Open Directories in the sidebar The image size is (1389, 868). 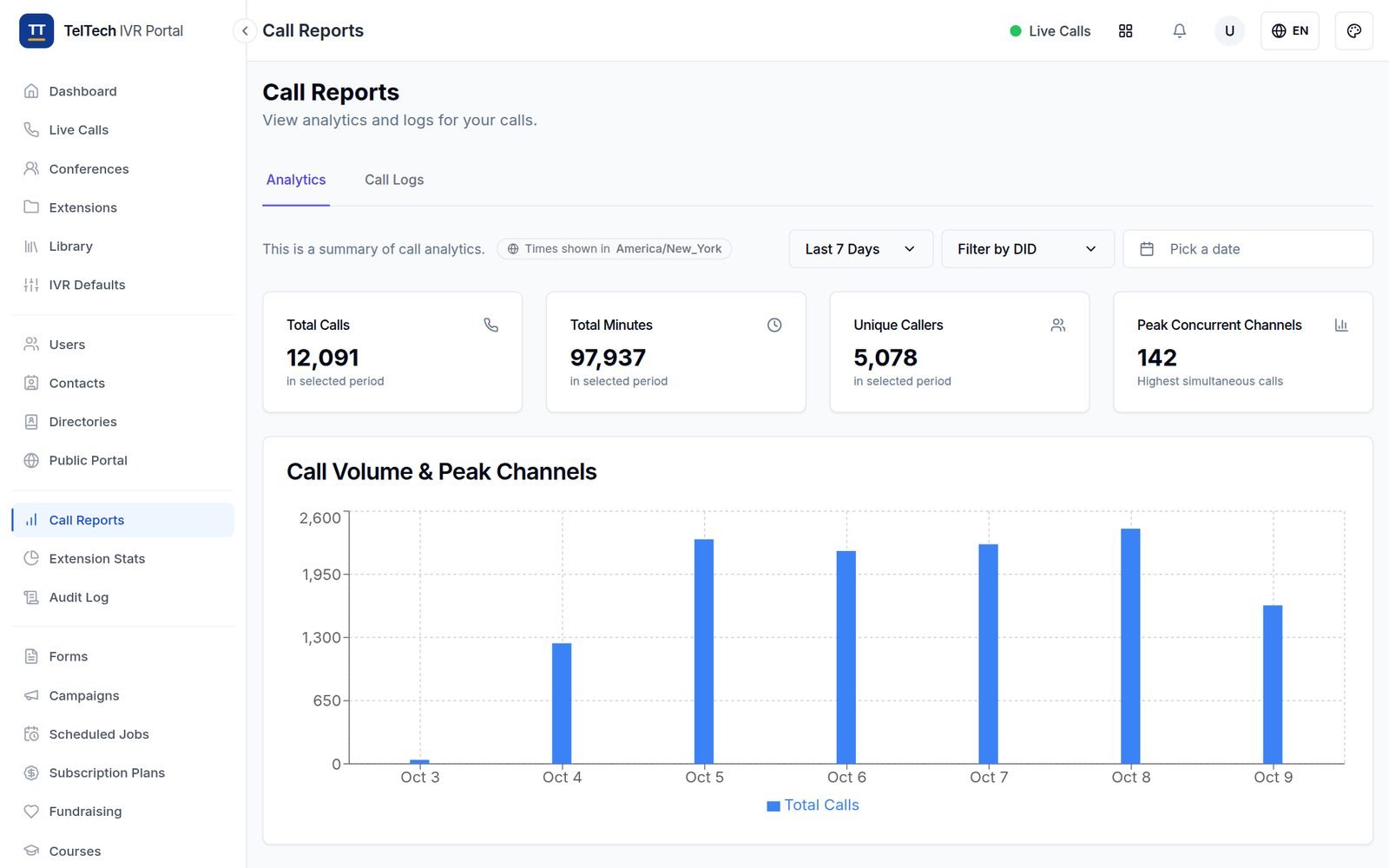click(122, 422)
